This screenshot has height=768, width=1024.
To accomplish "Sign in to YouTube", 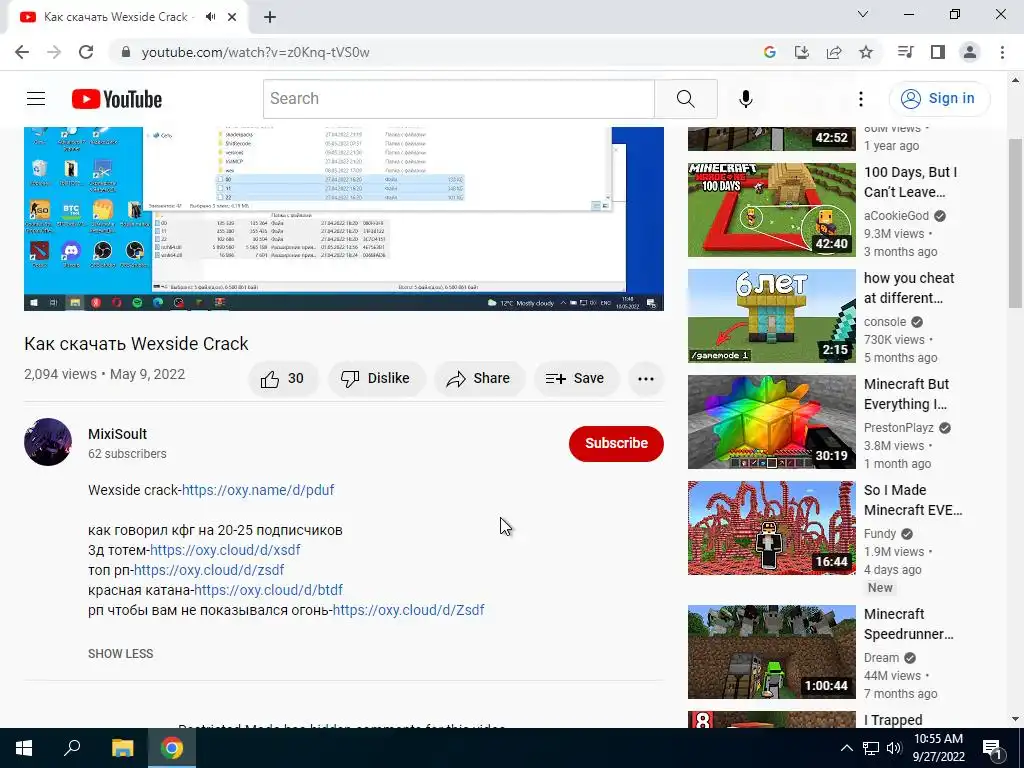I will pos(938,99).
